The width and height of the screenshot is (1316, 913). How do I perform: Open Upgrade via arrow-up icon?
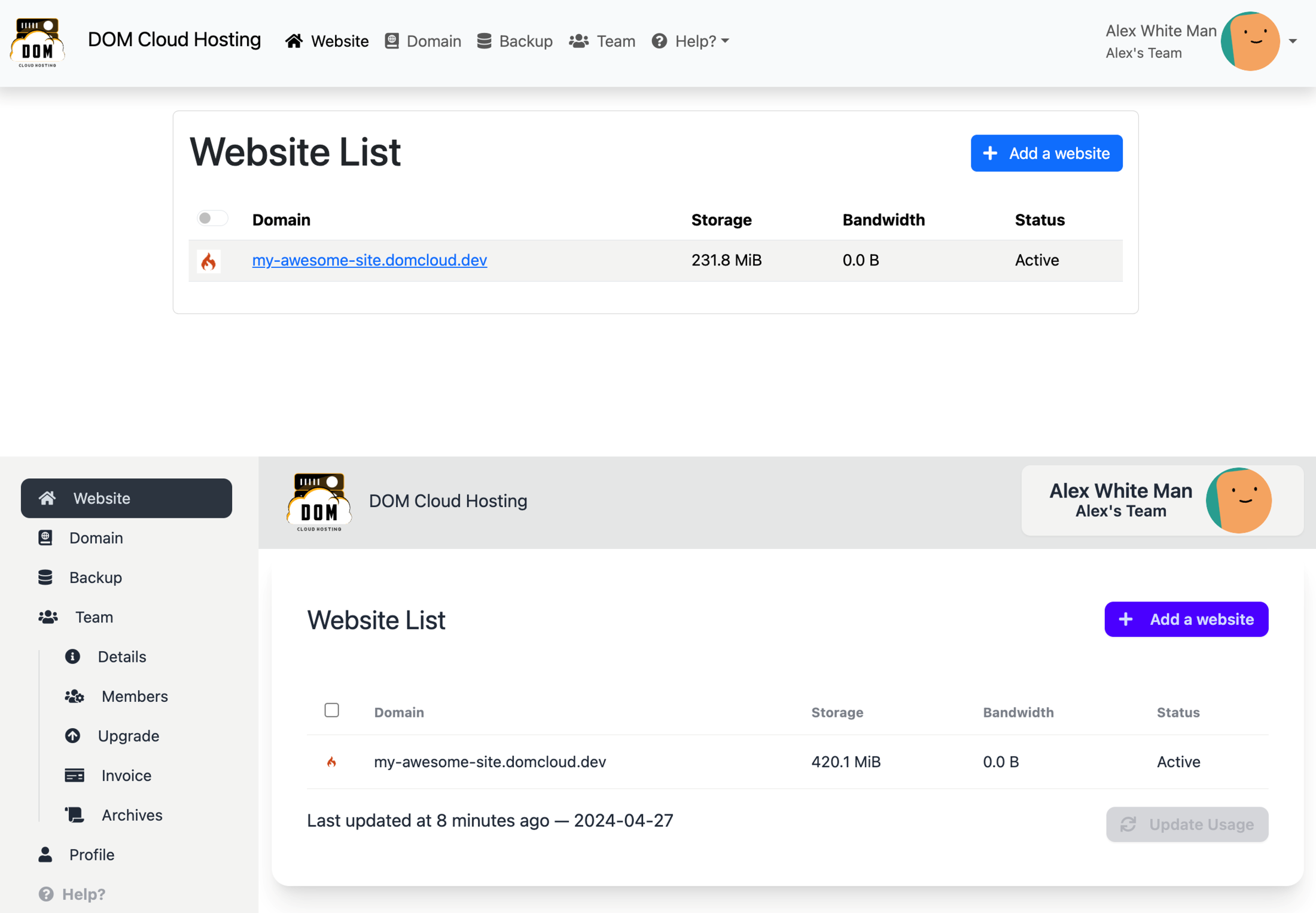point(72,735)
